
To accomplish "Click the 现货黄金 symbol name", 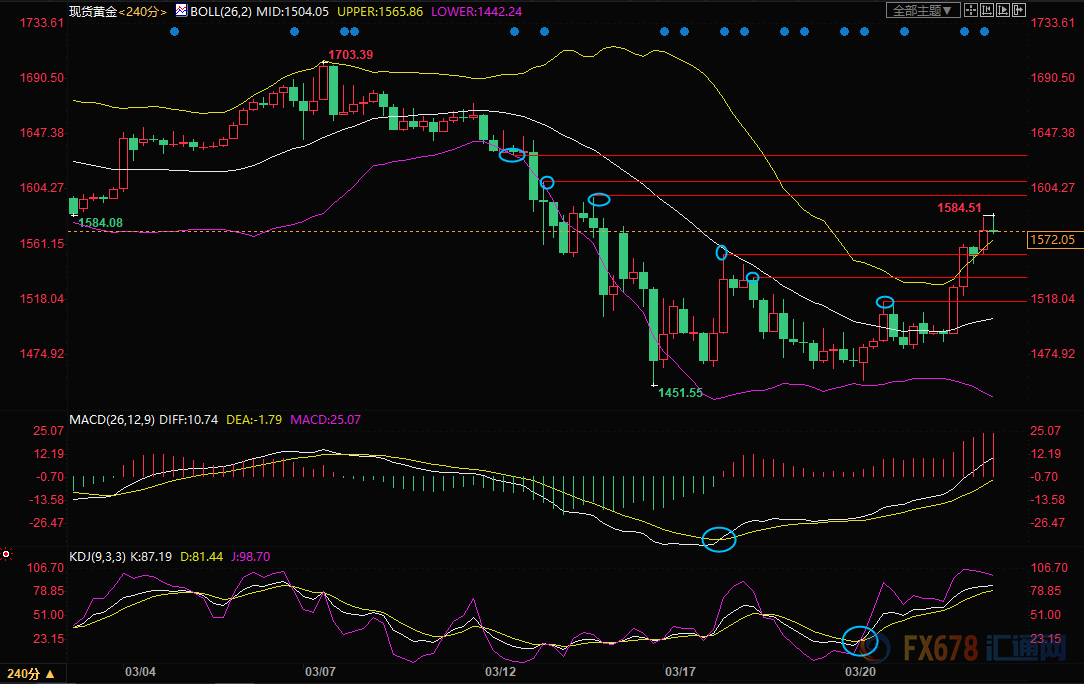I will coord(93,12).
